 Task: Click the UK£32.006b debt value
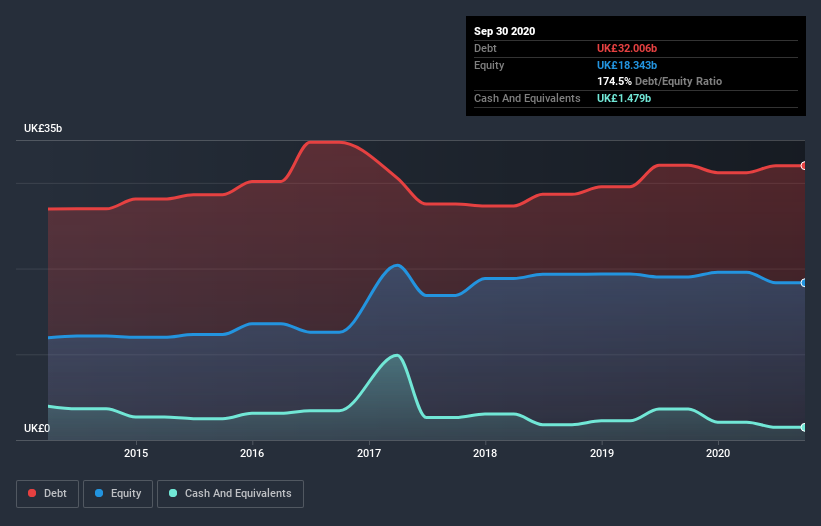pyautogui.click(x=627, y=49)
